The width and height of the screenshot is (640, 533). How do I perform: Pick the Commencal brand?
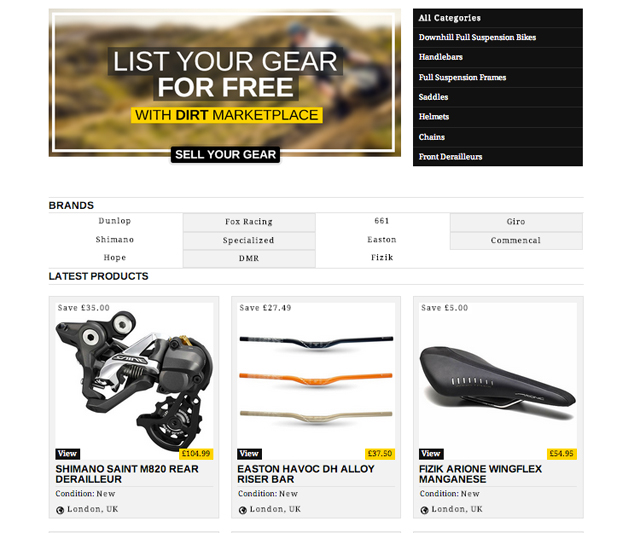pyautogui.click(x=516, y=240)
